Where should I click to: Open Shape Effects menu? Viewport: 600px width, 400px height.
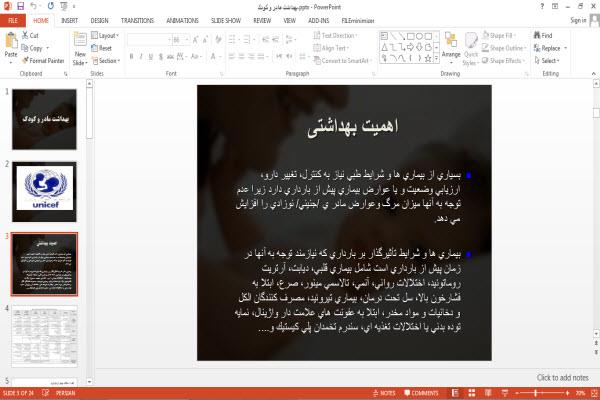coord(503,60)
